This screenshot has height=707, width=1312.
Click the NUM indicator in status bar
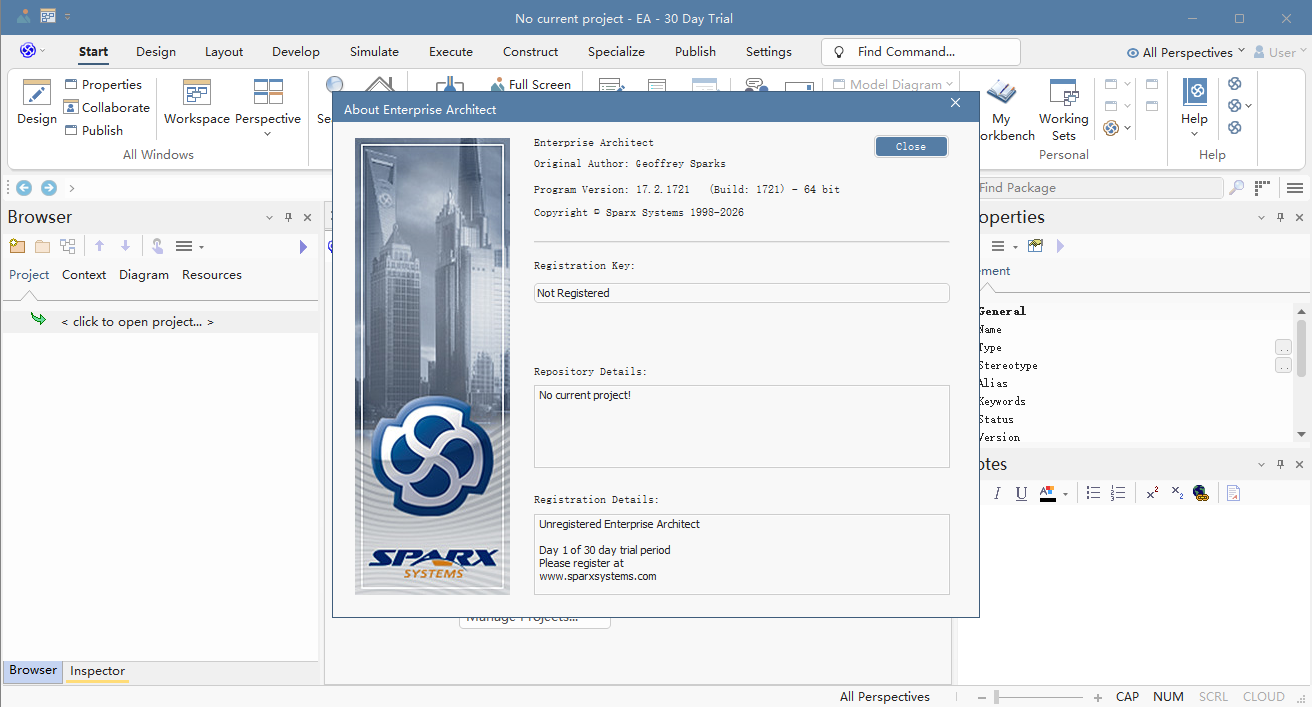click(1168, 697)
